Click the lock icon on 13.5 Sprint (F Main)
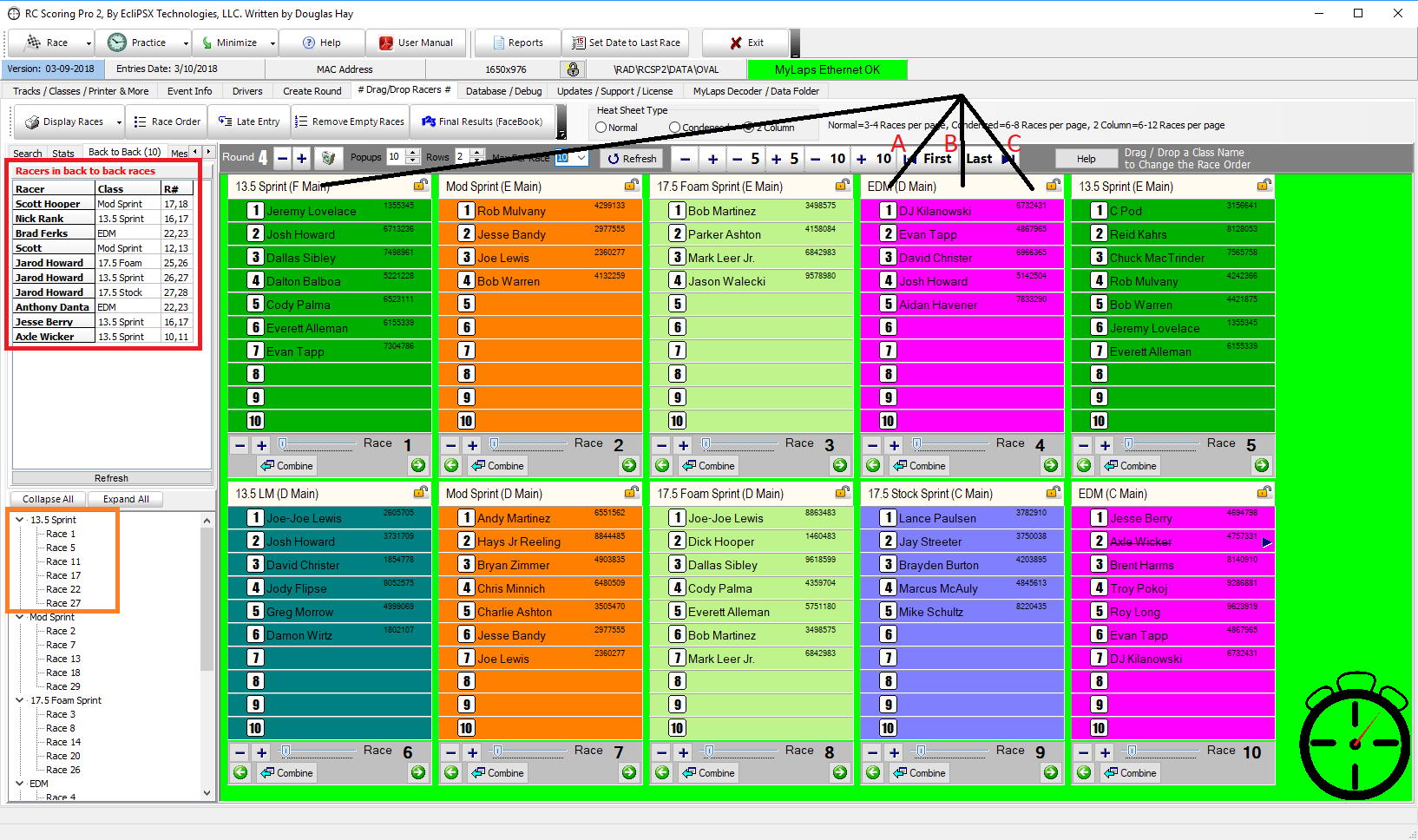The height and width of the screenshot is (840, 1418). pyautogui.click(x=420, y=185)
